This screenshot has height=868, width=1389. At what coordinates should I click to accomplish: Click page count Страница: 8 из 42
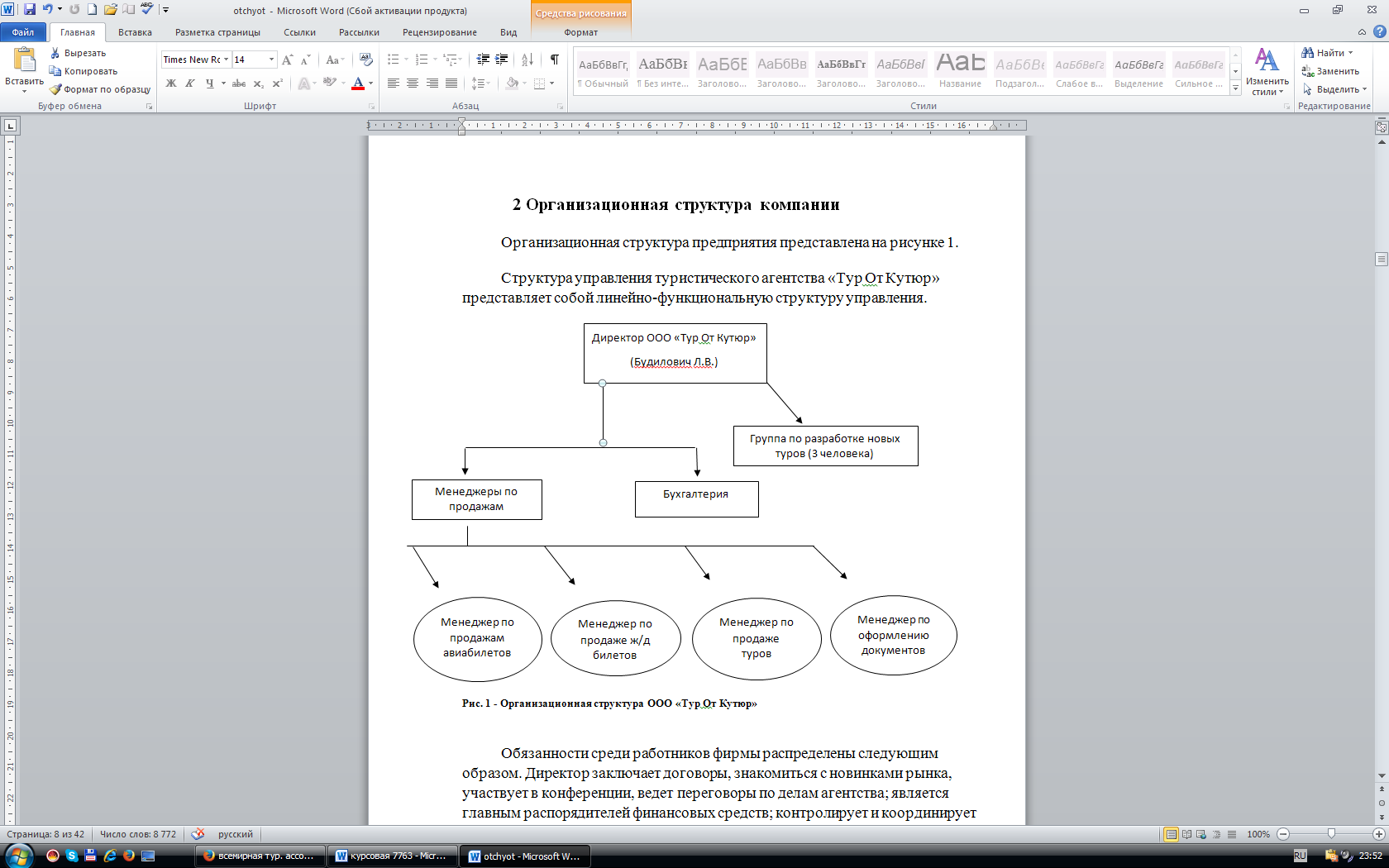[45, 834]
